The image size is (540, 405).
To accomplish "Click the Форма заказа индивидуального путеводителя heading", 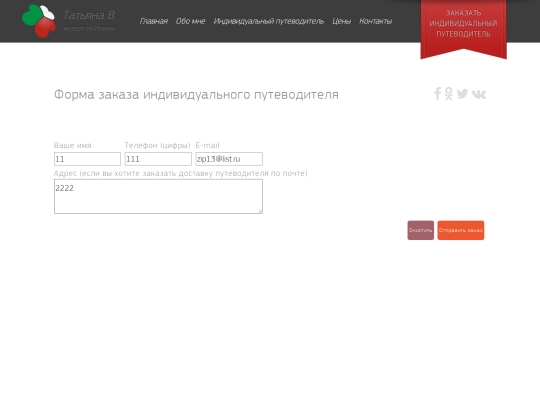I will click(196, 94).
